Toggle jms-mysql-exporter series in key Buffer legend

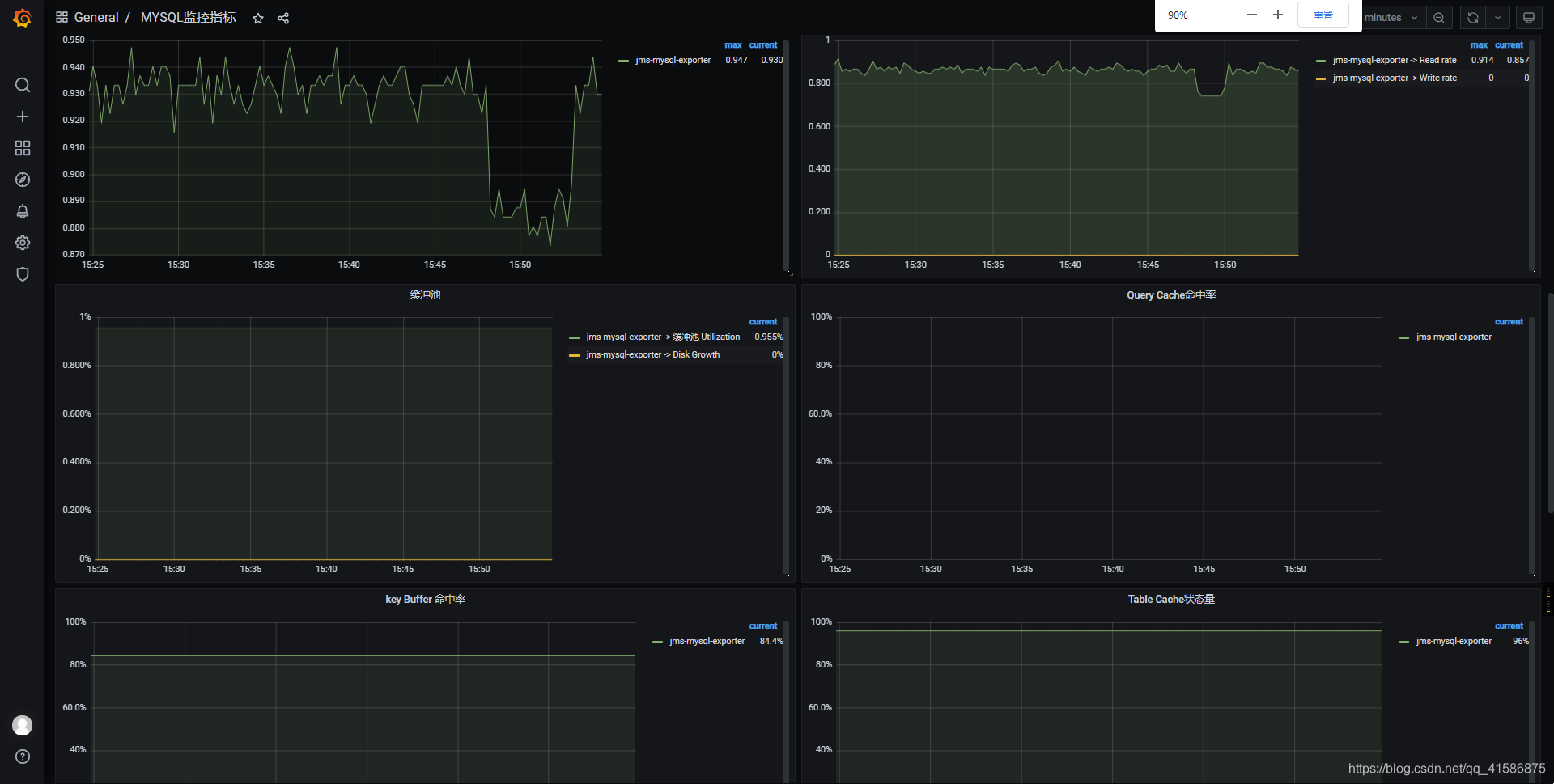pyautogui.click(x=707, y=641)
